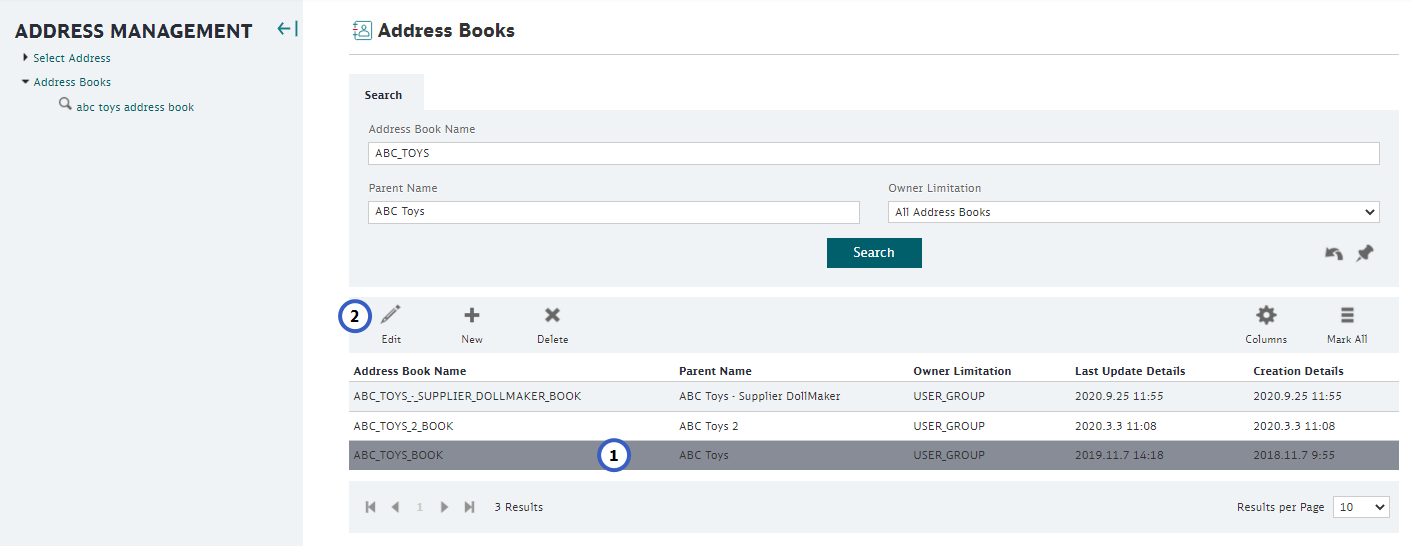Open the Results per Page dropdown

1361,507
